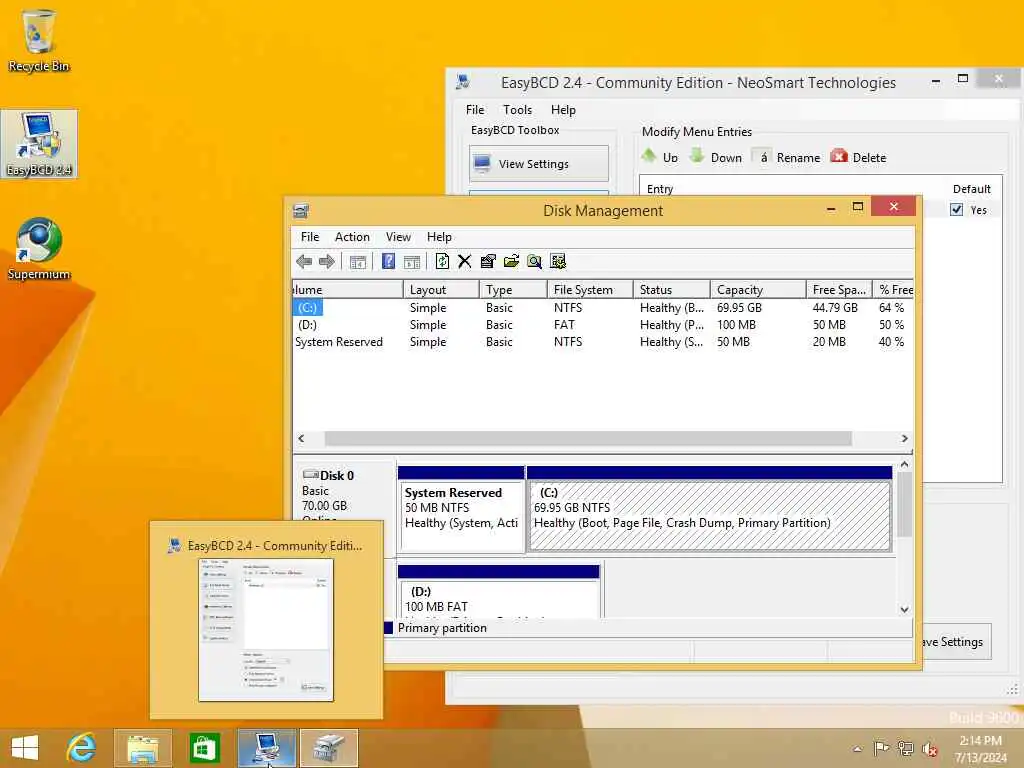Show hidden tray icons arrow
This screenshot has height=768, width=1024.
pos(857,749)
